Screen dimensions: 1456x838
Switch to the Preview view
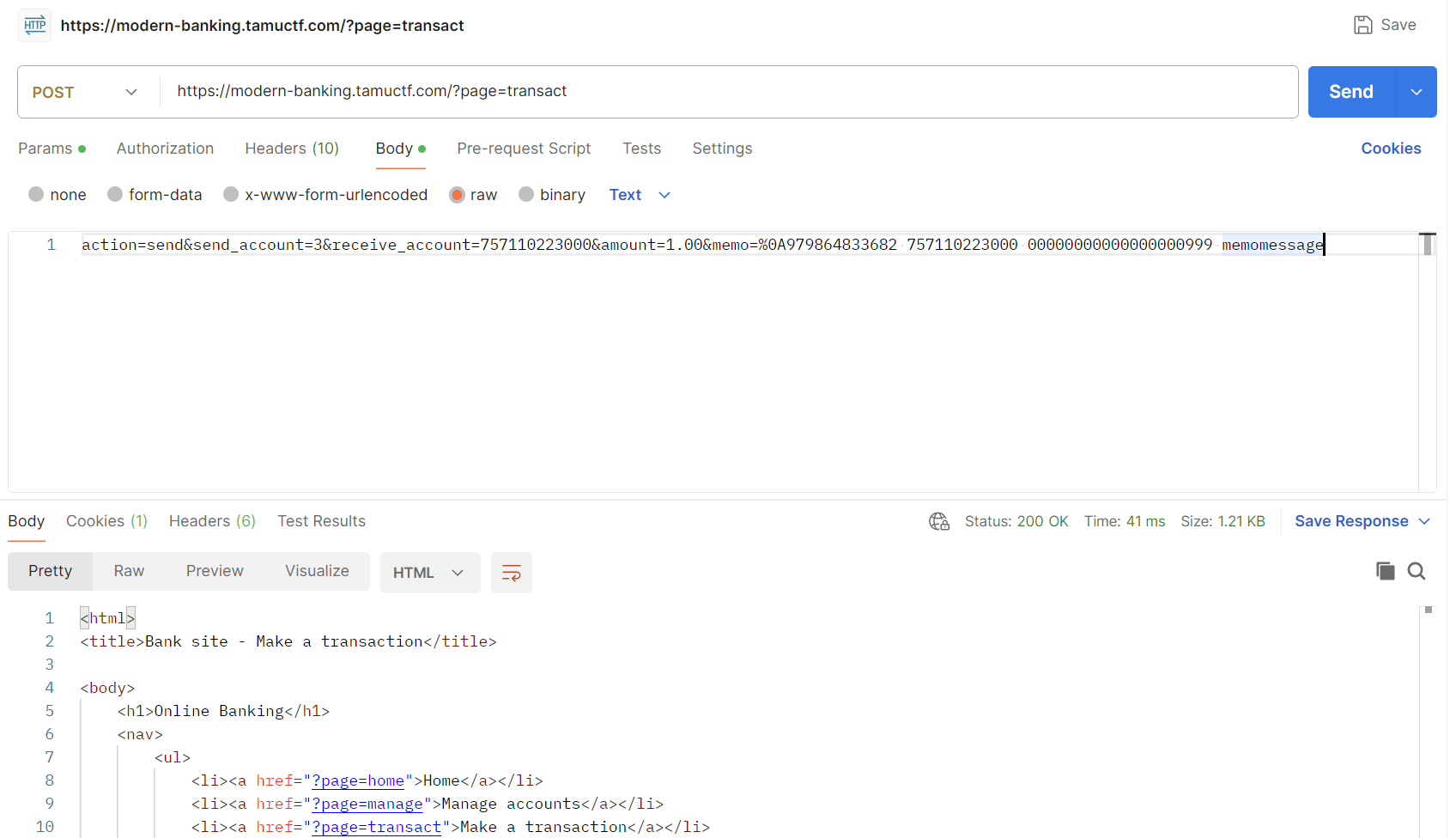click(215, 571)
